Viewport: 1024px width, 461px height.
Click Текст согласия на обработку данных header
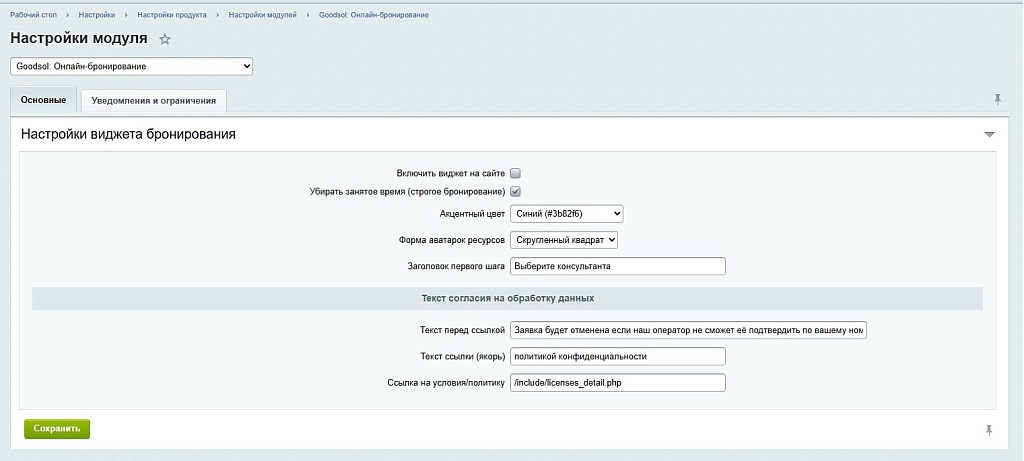507,298
